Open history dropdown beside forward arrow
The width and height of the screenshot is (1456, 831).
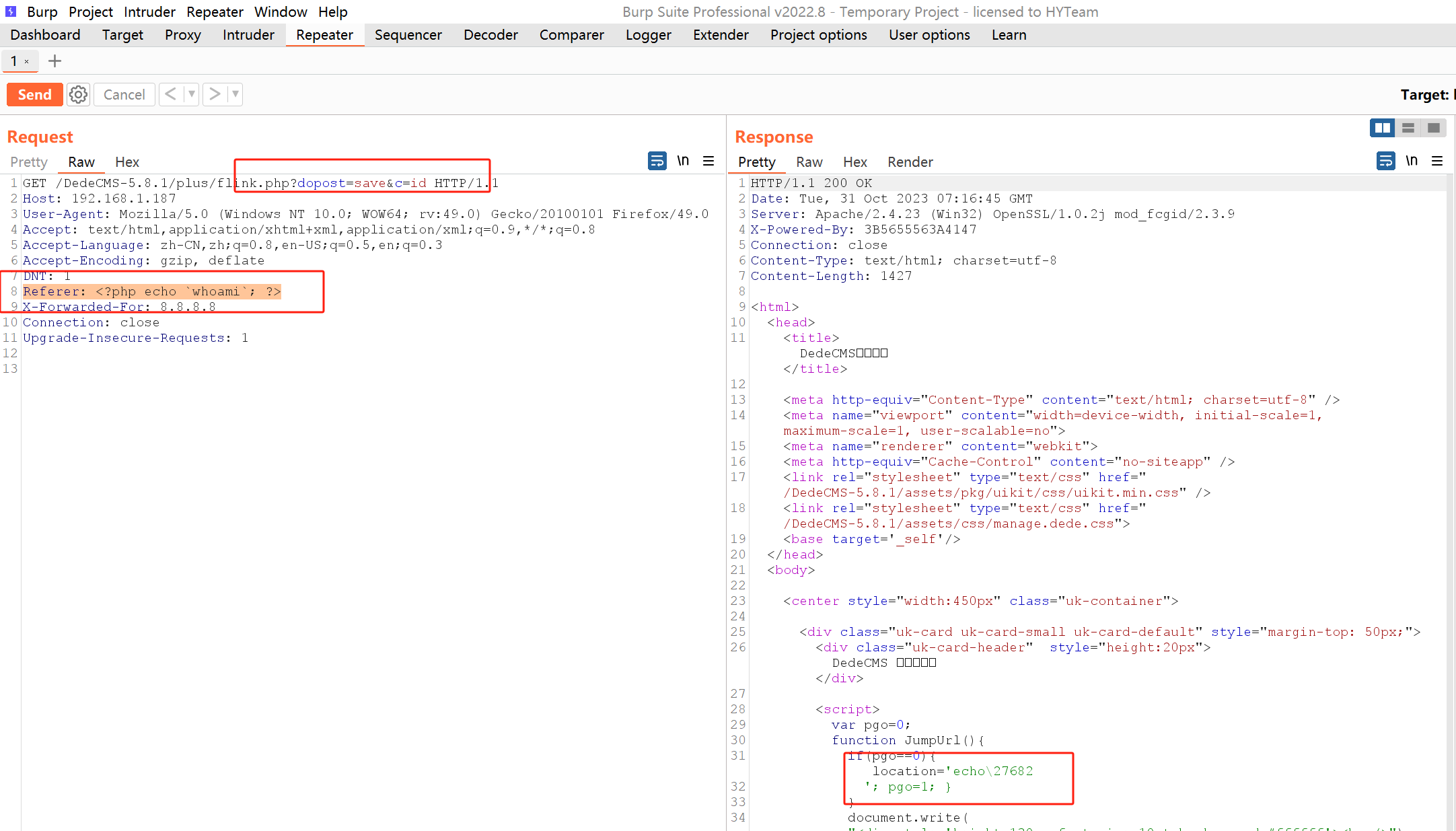(x=235, y=94)
